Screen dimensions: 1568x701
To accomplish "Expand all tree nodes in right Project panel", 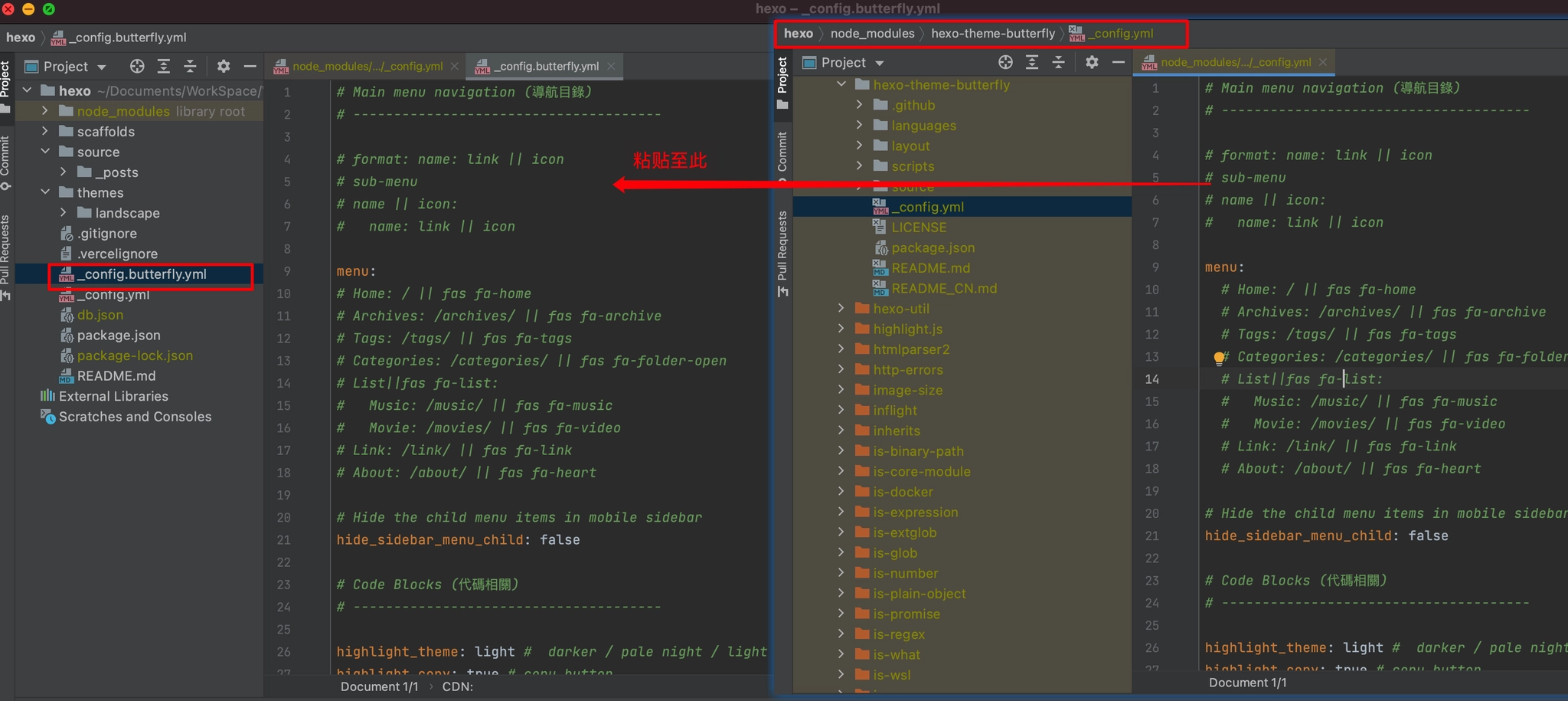I will (1032, 63).
